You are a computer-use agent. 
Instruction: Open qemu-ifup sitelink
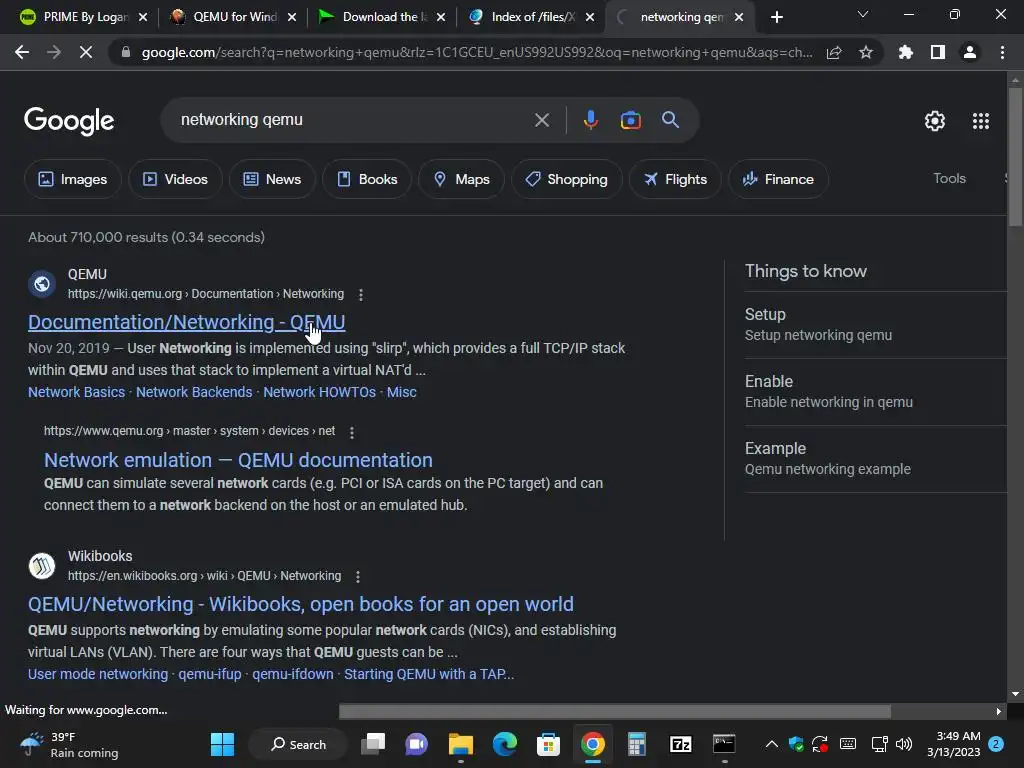pos(210,674)
